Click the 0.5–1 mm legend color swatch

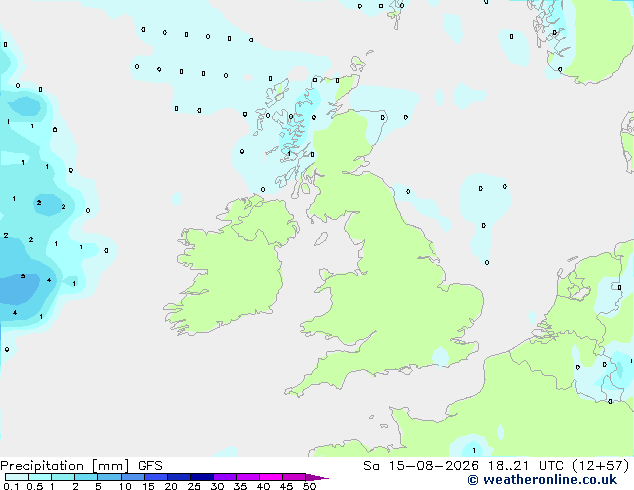(40, 477)
